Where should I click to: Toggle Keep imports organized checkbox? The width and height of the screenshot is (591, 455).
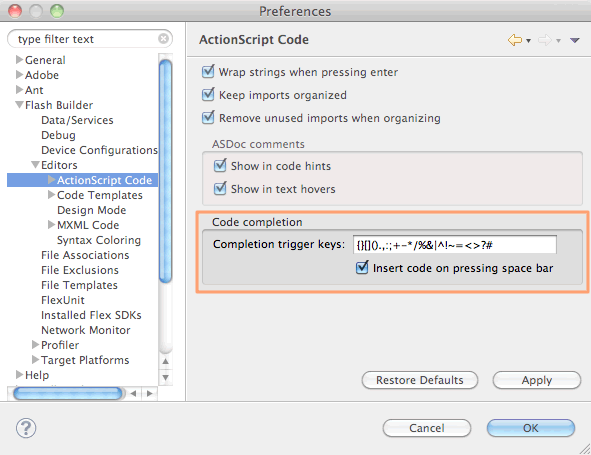pyautogui.click(x=208, y=94)
